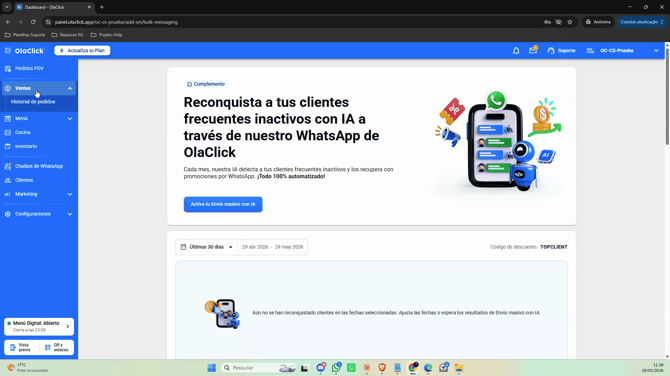
Task: Open the notifications bell
Action: 516,50
